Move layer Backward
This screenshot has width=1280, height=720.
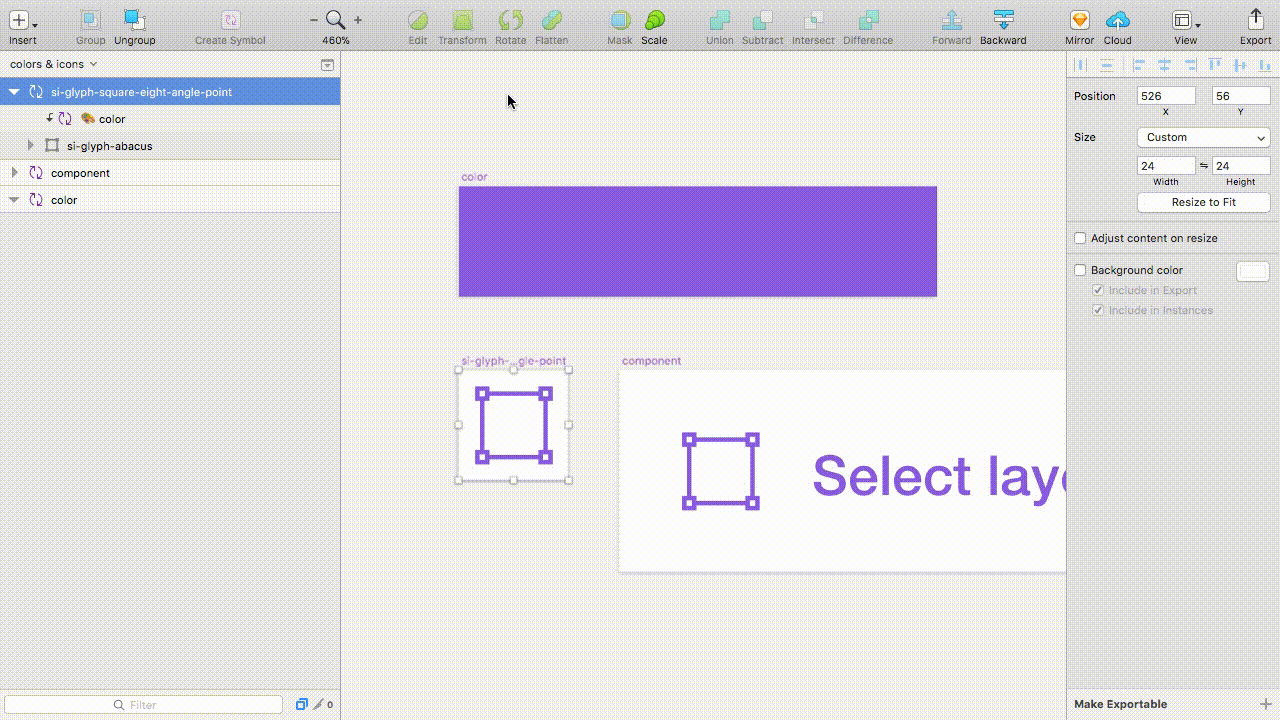click(1003, 20)
